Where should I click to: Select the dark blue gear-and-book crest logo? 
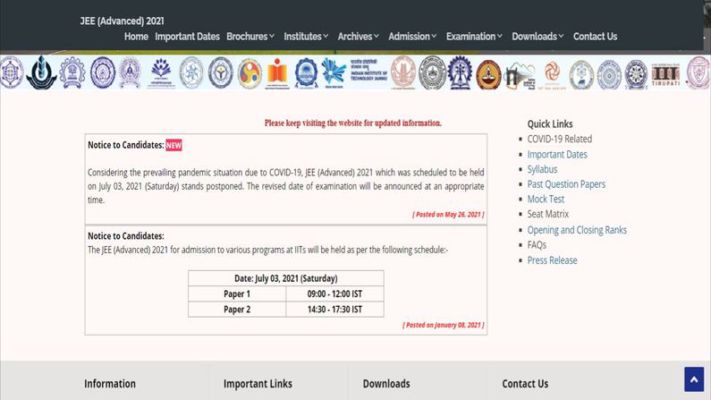[x=460, y=73]
